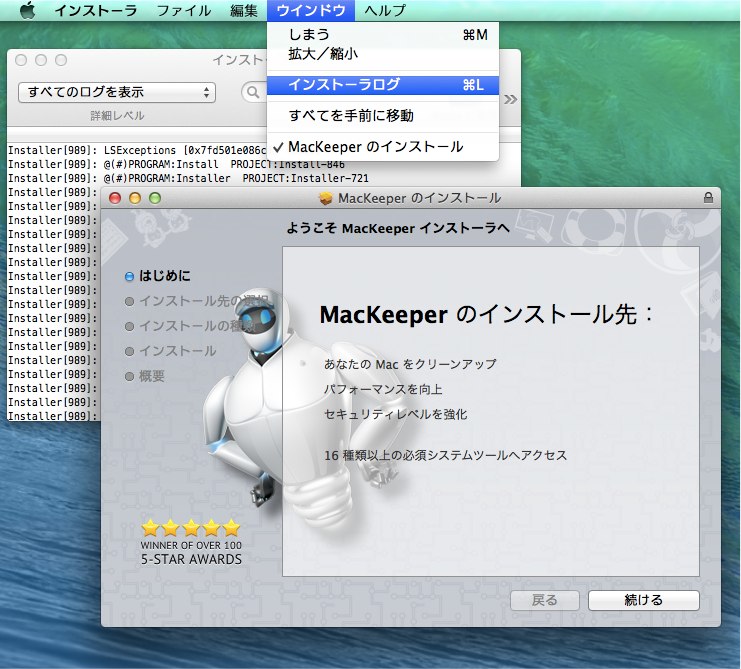Click the LSExceptions log line
The image size is (741, 669).
(137, 150)
